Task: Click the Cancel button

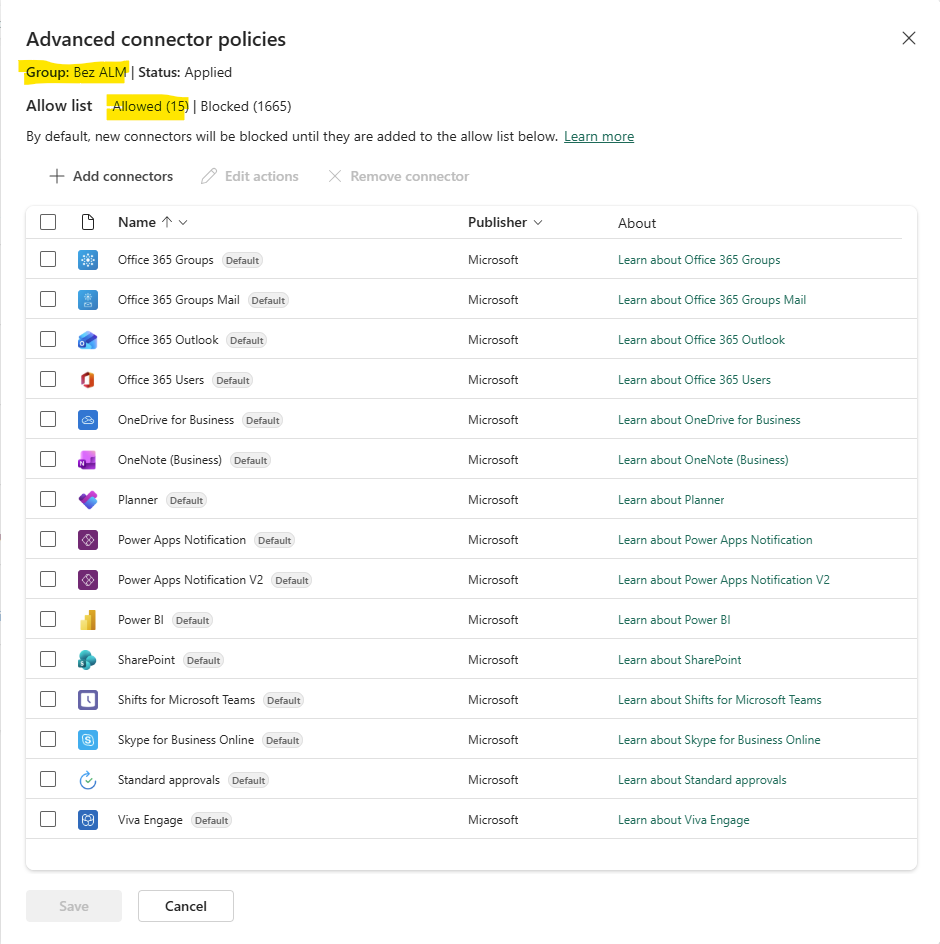Action: [185, 906]
